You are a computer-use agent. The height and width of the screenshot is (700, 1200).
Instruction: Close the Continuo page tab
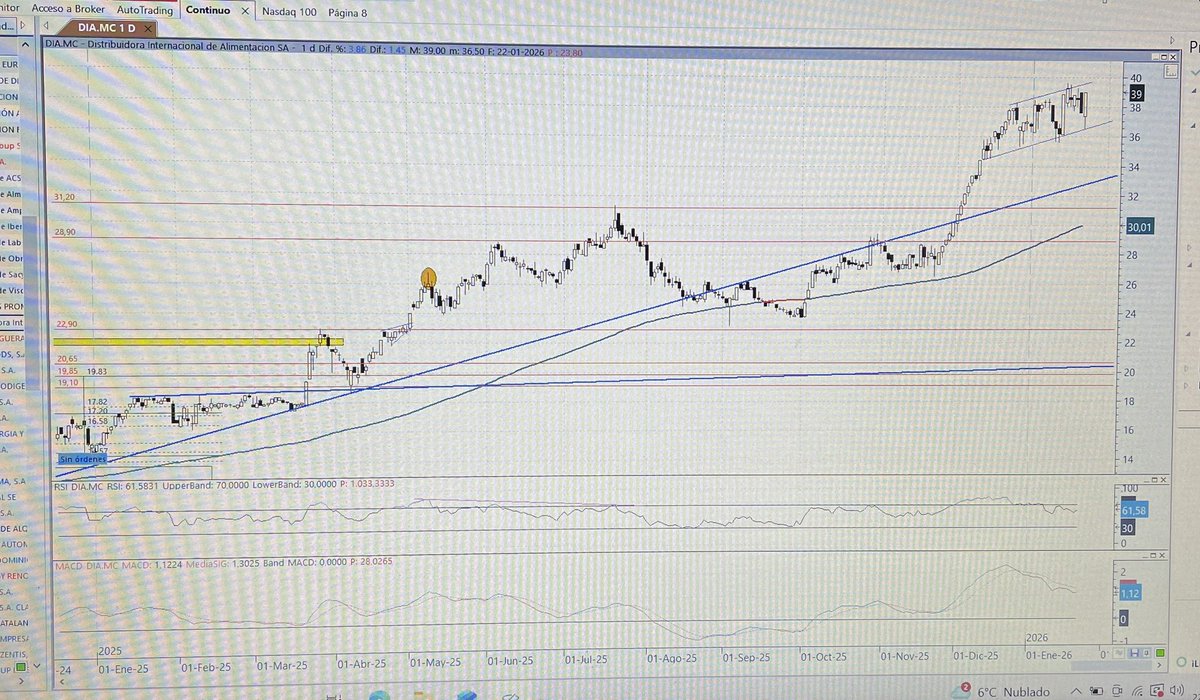click(246, 10)
